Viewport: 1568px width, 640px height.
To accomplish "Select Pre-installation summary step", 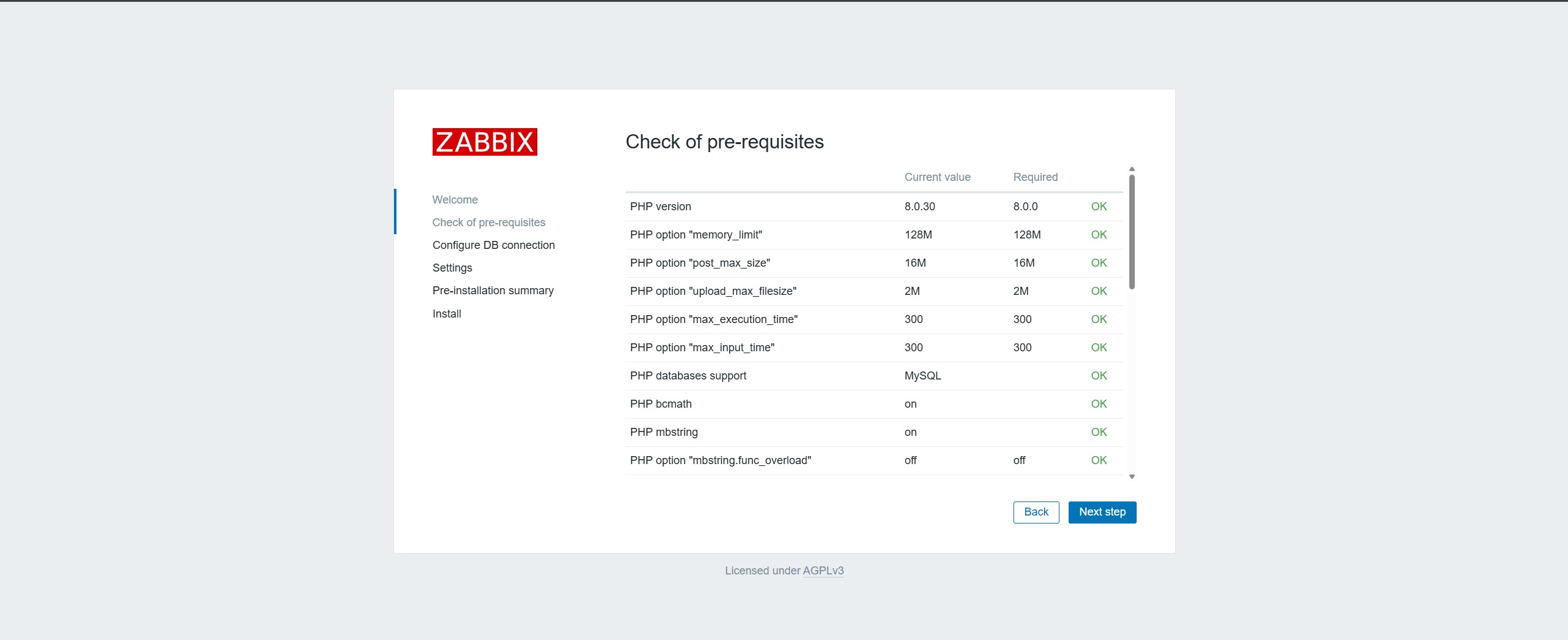I will coord(493,291).
